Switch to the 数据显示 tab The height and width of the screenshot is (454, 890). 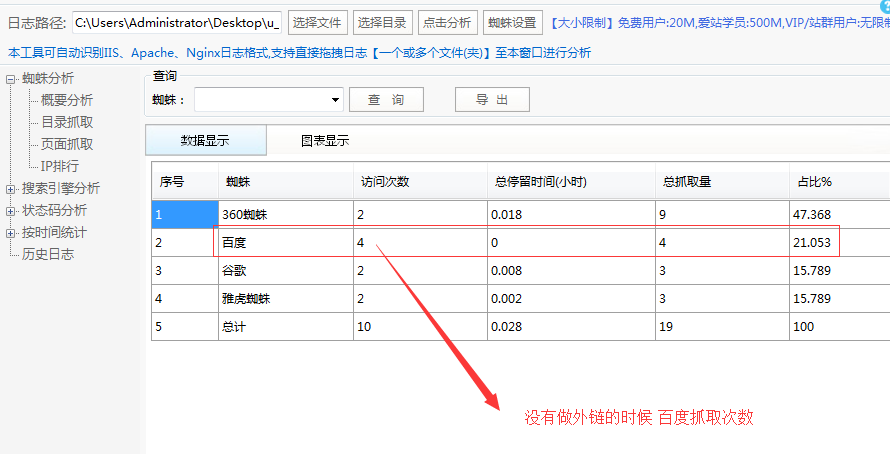point(205,141)
